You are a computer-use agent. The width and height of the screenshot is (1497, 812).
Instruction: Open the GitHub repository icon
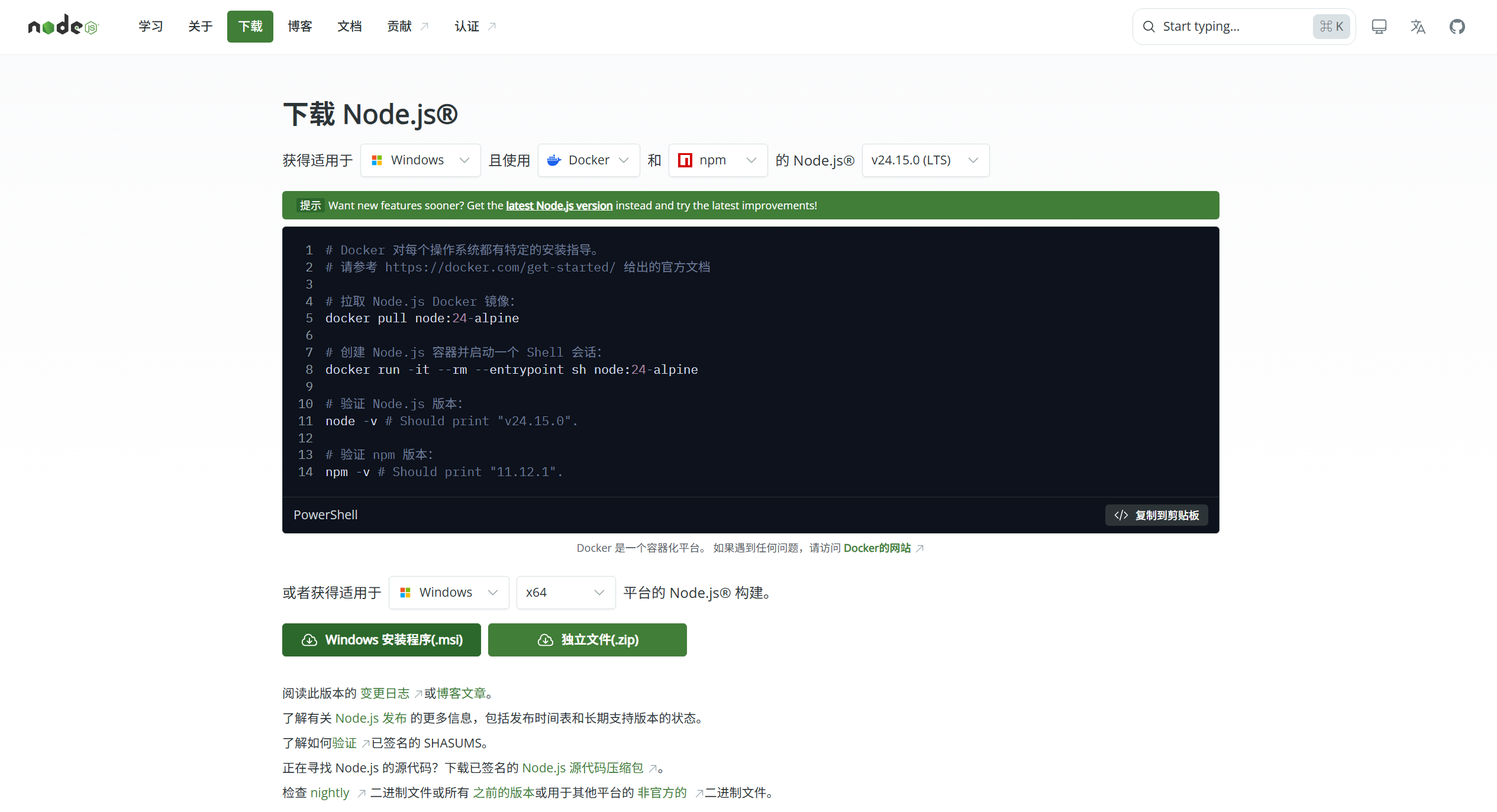coord(1457,27)
